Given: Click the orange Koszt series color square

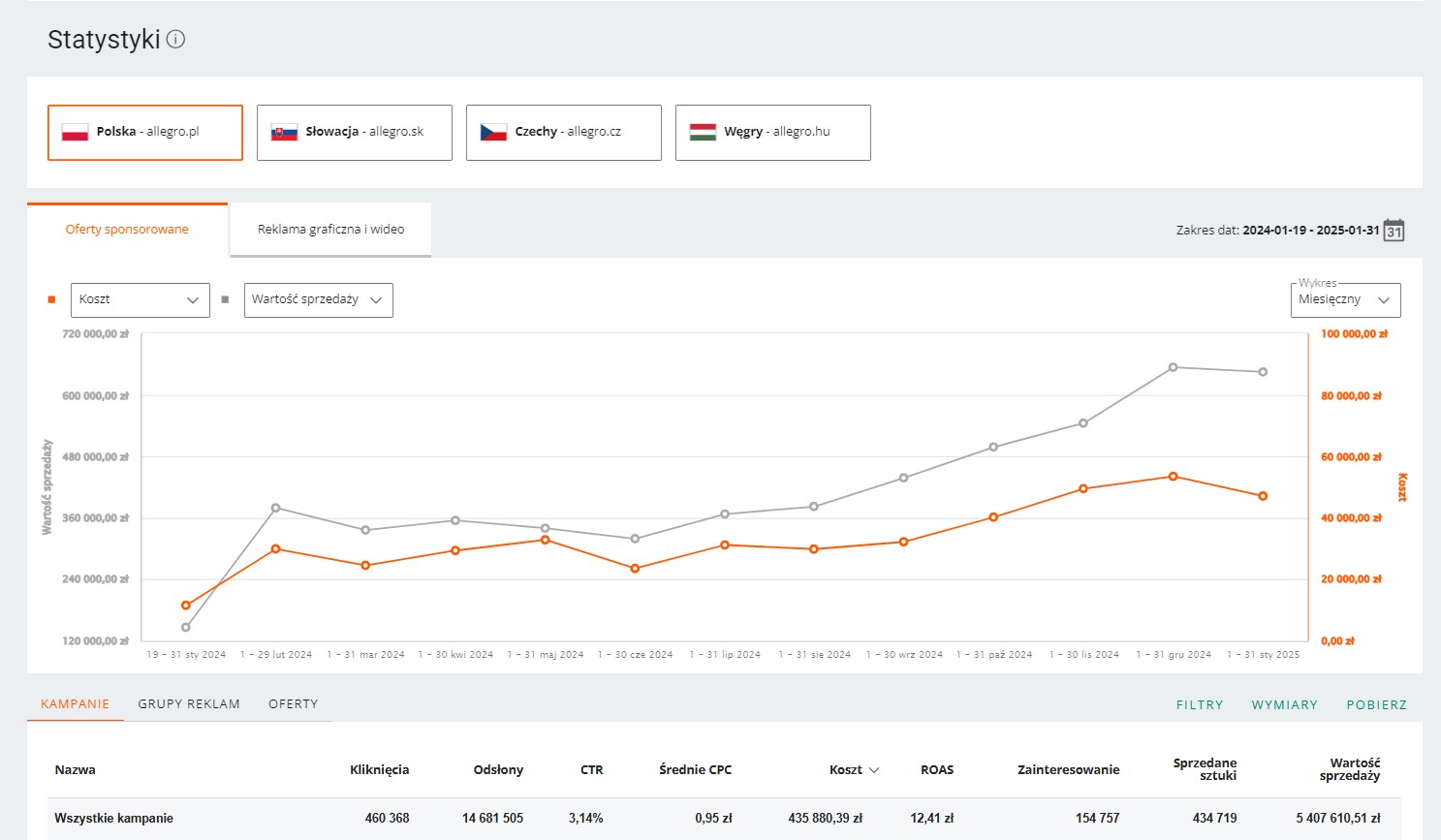Looking at the screenshot, I should point(51,299).
